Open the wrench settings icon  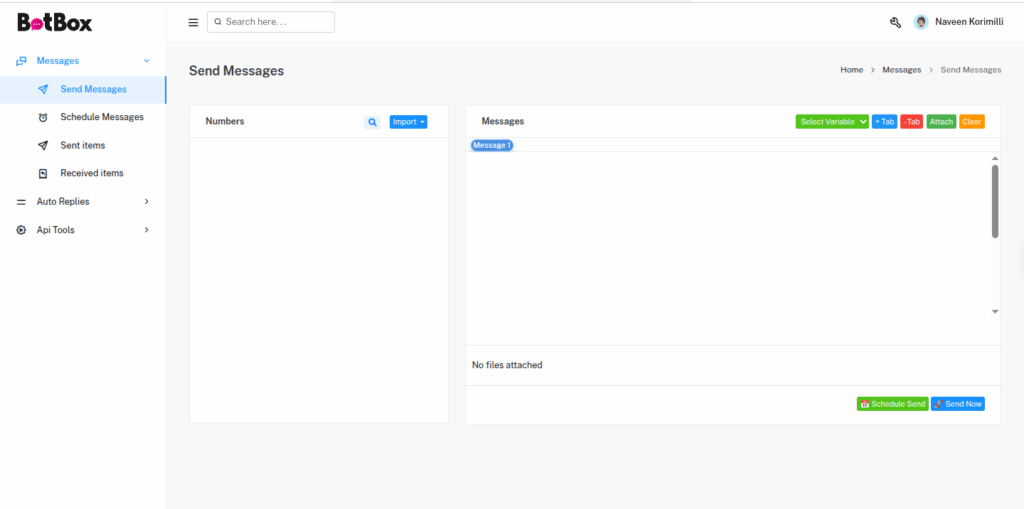tap(895, 22)
